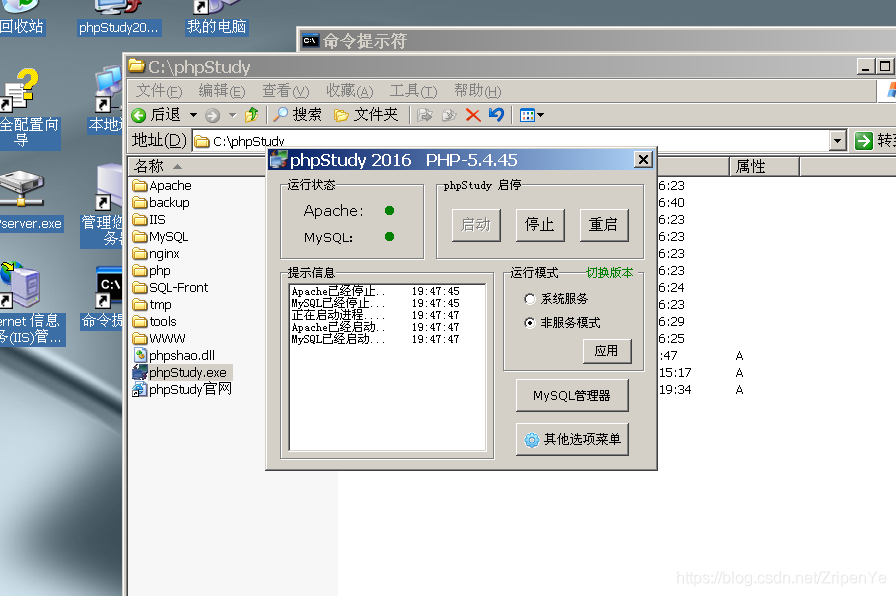The width and height of the screenshot is (896, 596).
Task: Click the Back arrow icon in Explorer toolbar
Action: tap(139, 115)
